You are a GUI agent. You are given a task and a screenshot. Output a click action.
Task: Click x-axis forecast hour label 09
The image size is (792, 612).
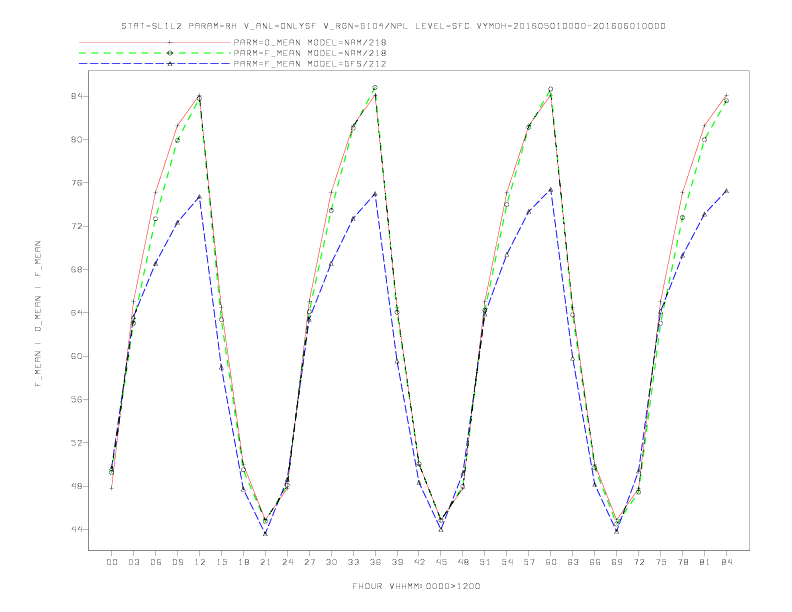point(177,562)
